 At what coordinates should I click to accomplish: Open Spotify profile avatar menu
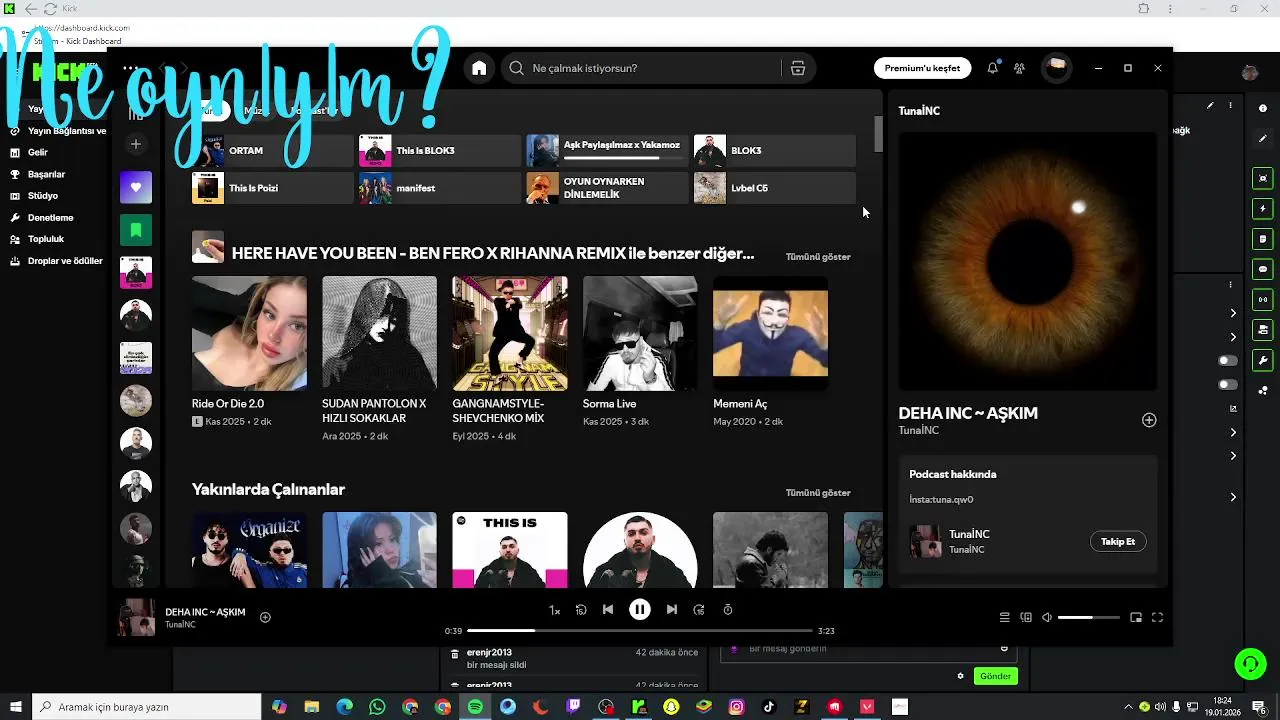1056,68
